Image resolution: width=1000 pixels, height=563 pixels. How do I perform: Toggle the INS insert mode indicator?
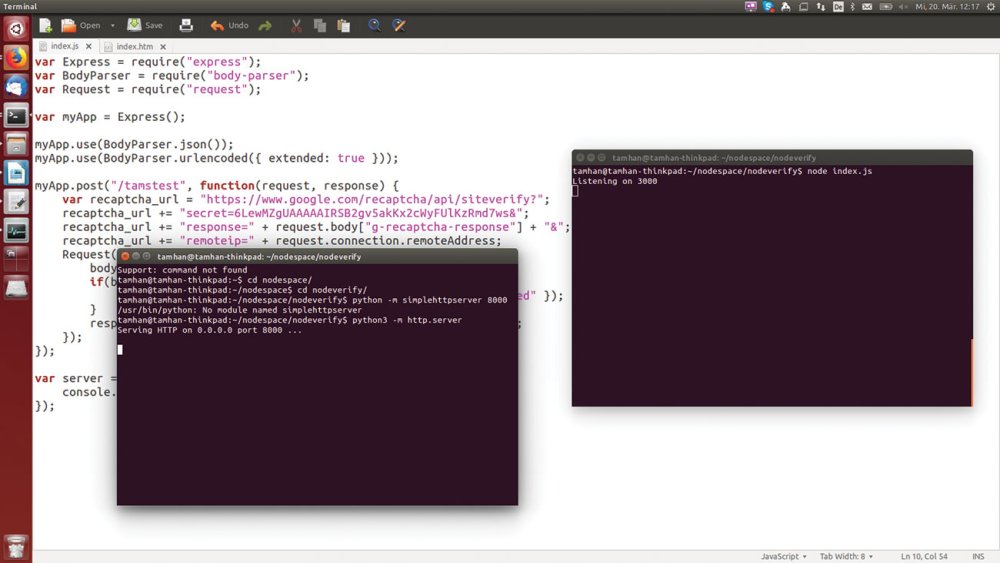[x=978, y=556]
